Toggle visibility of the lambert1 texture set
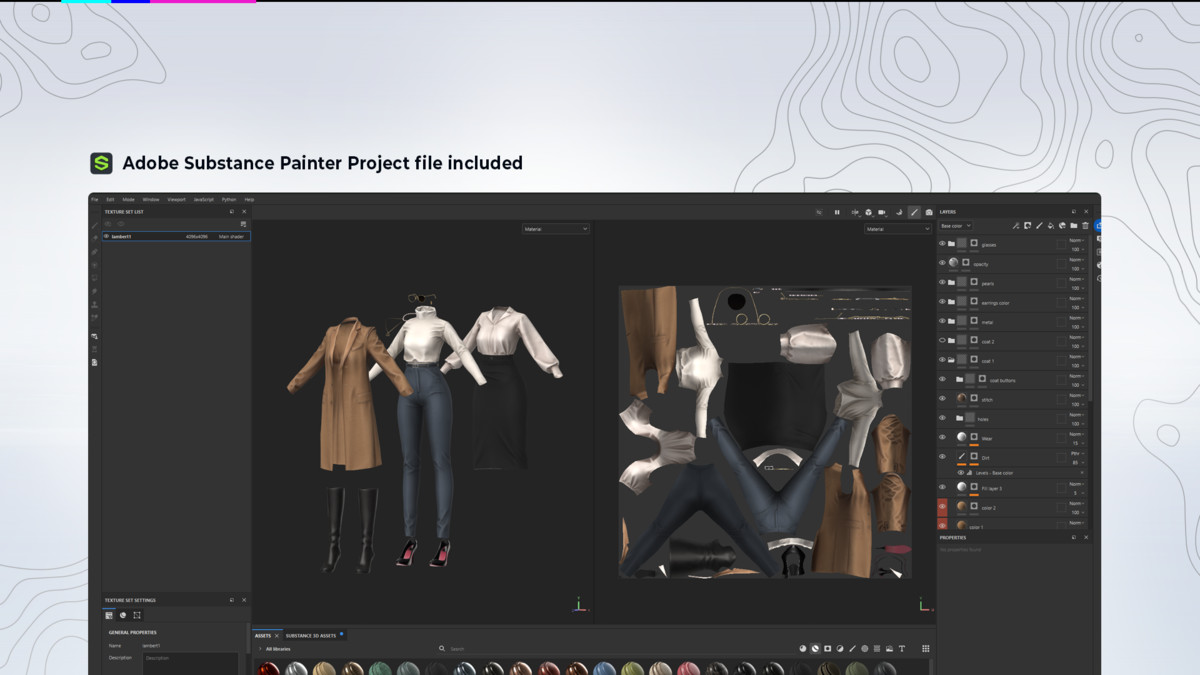The width and height of the screenshot is (1200, 675). point(107,236)
